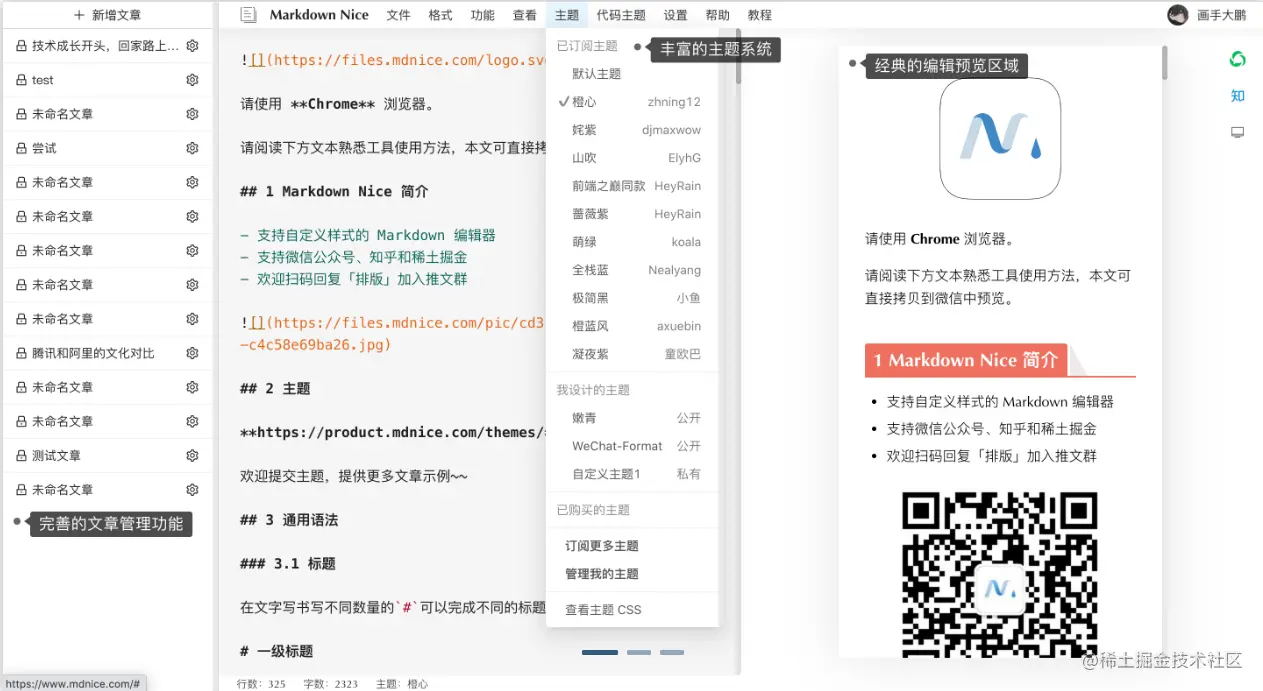Open the 文件 menu

(398, 14)
